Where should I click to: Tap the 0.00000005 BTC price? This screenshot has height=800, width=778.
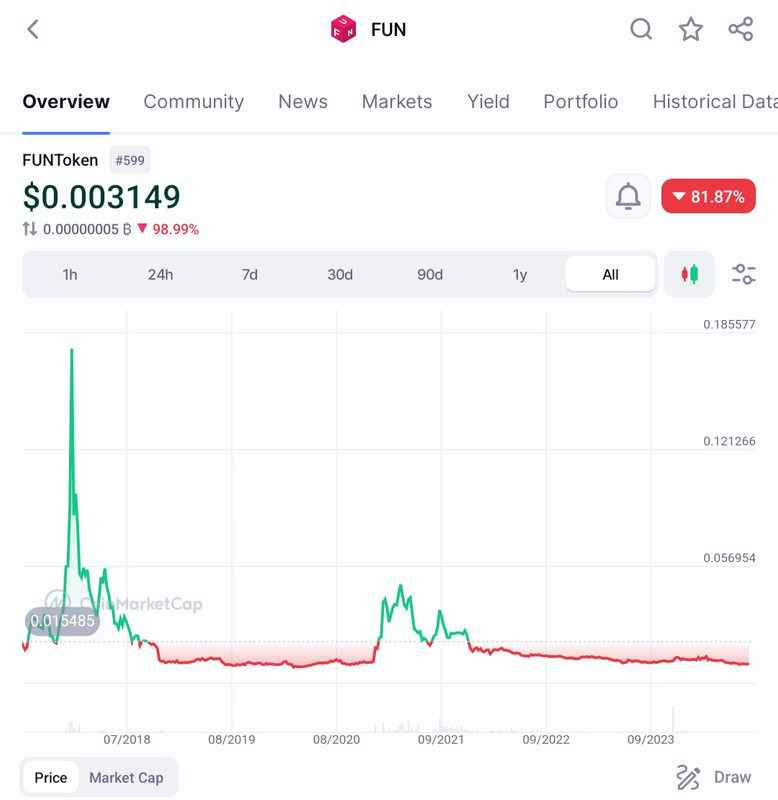[87, 229]
